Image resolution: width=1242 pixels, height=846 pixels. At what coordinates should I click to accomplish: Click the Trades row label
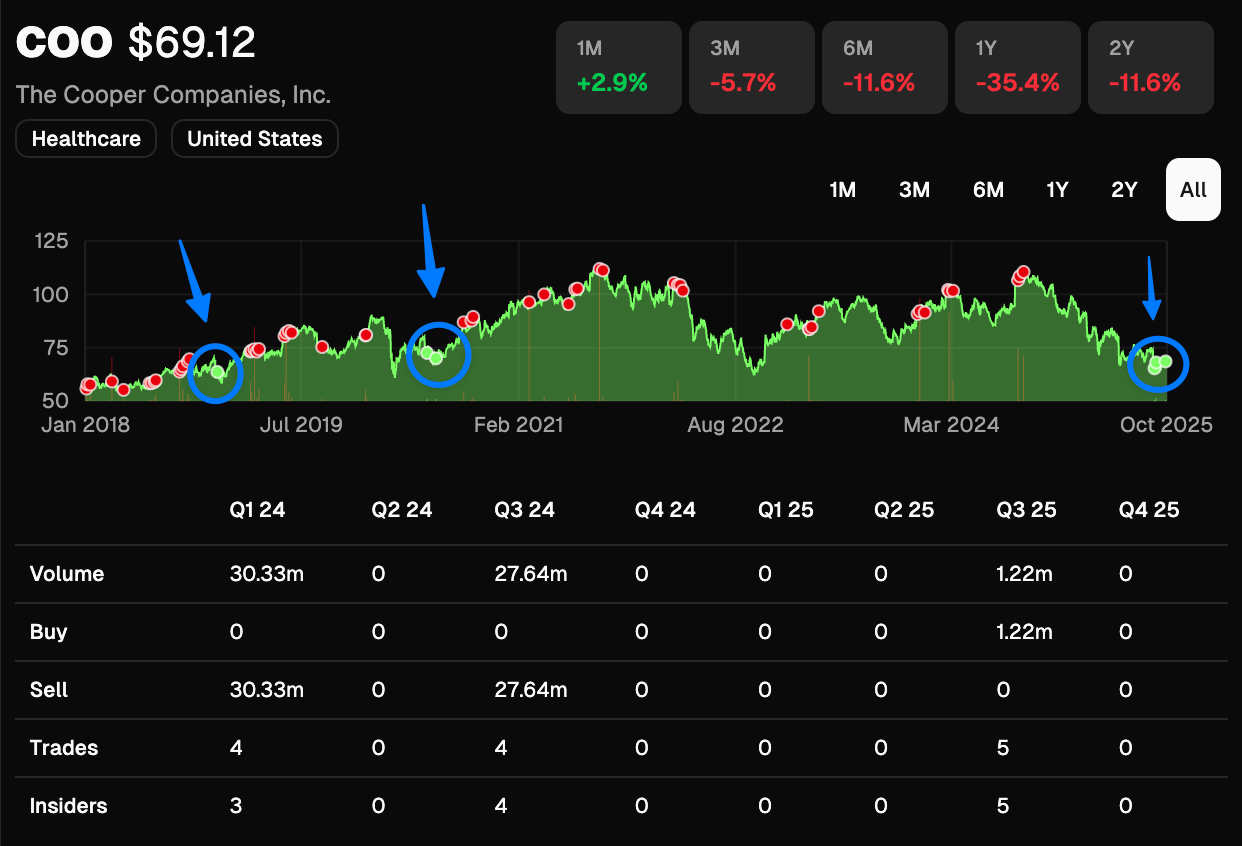pos(64,748)
